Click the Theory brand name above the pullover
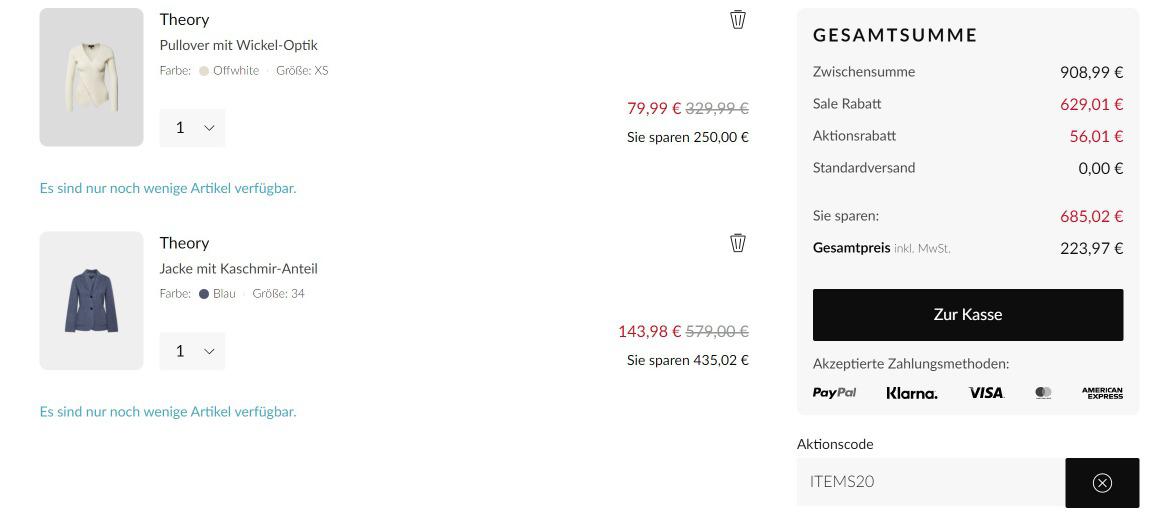The height and width of the screenshot is (513, 1156). (x=184, y=20)
